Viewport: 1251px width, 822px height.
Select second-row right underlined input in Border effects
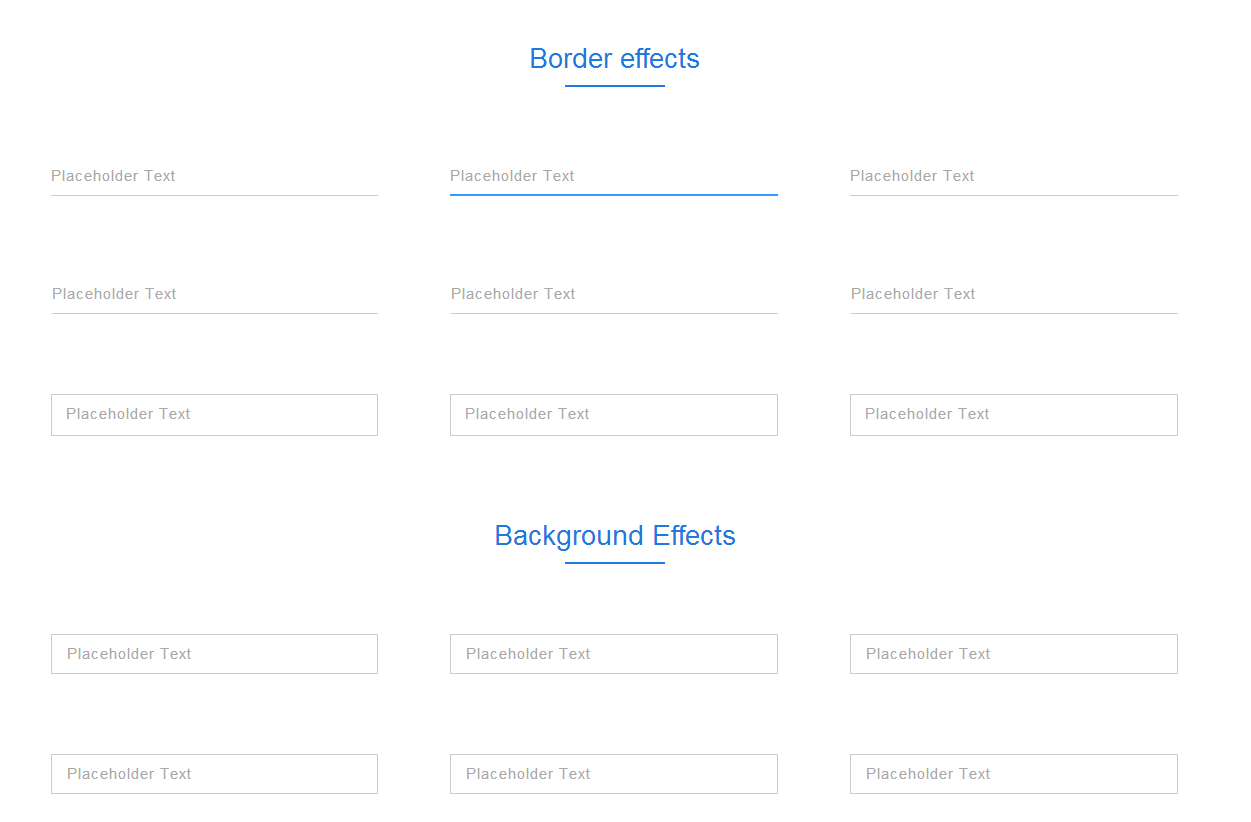(1014, 294)
